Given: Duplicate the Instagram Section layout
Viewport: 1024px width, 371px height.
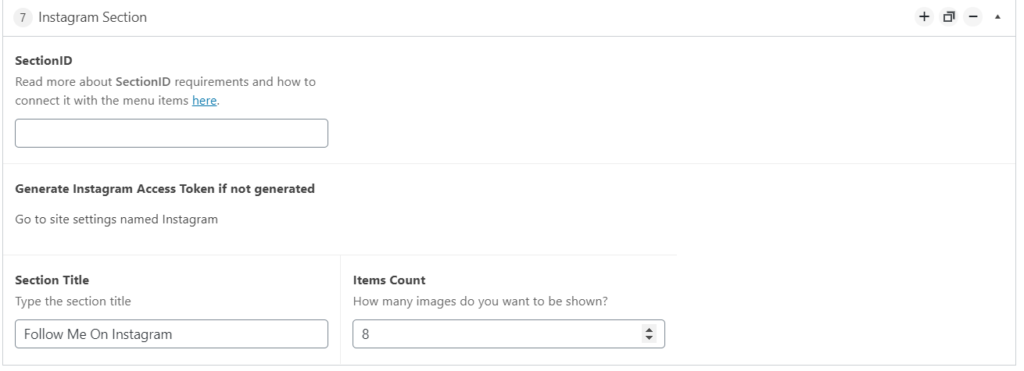Looking at the screenshot, I should [948, 17].
